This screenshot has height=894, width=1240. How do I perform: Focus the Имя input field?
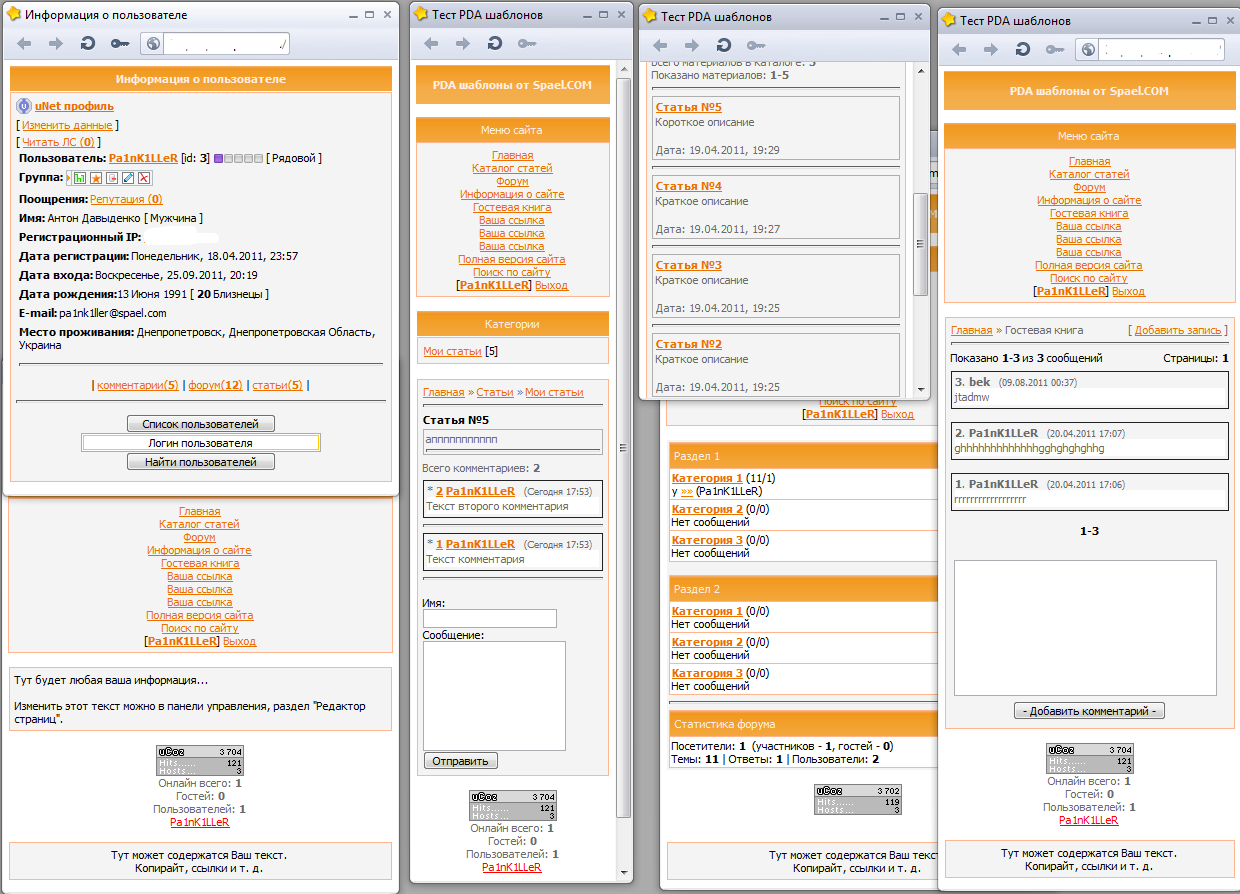coord(490,619)
